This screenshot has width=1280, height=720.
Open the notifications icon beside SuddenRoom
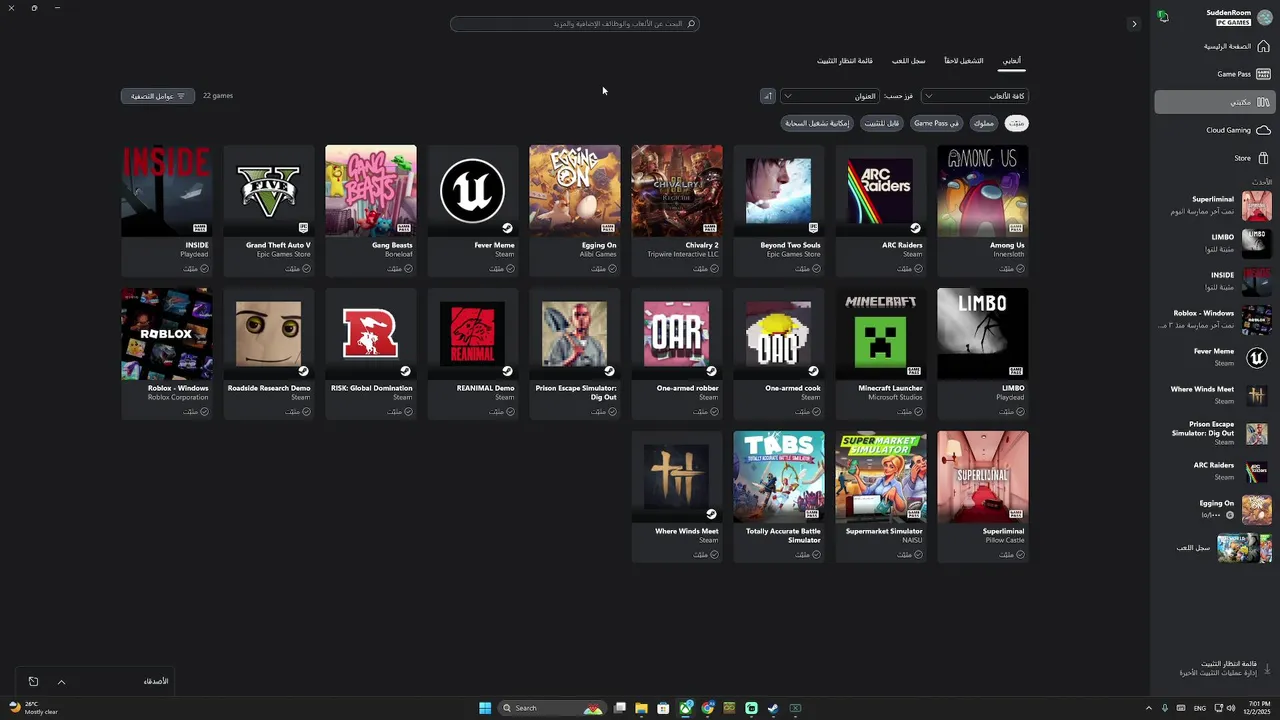point(1163,17)
